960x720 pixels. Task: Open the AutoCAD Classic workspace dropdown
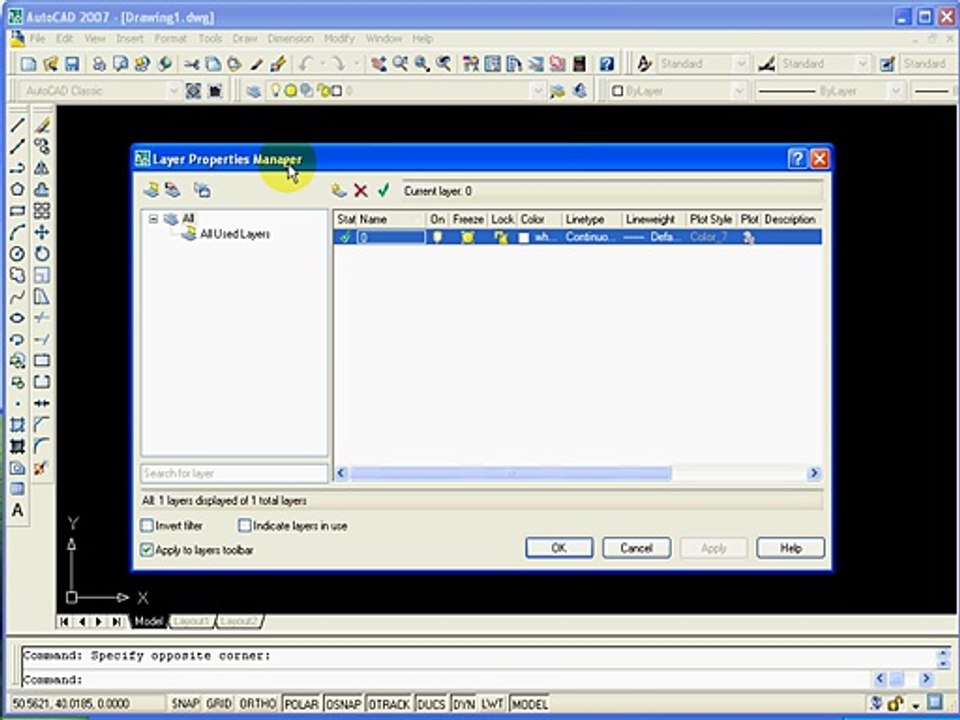click(173, 91)
